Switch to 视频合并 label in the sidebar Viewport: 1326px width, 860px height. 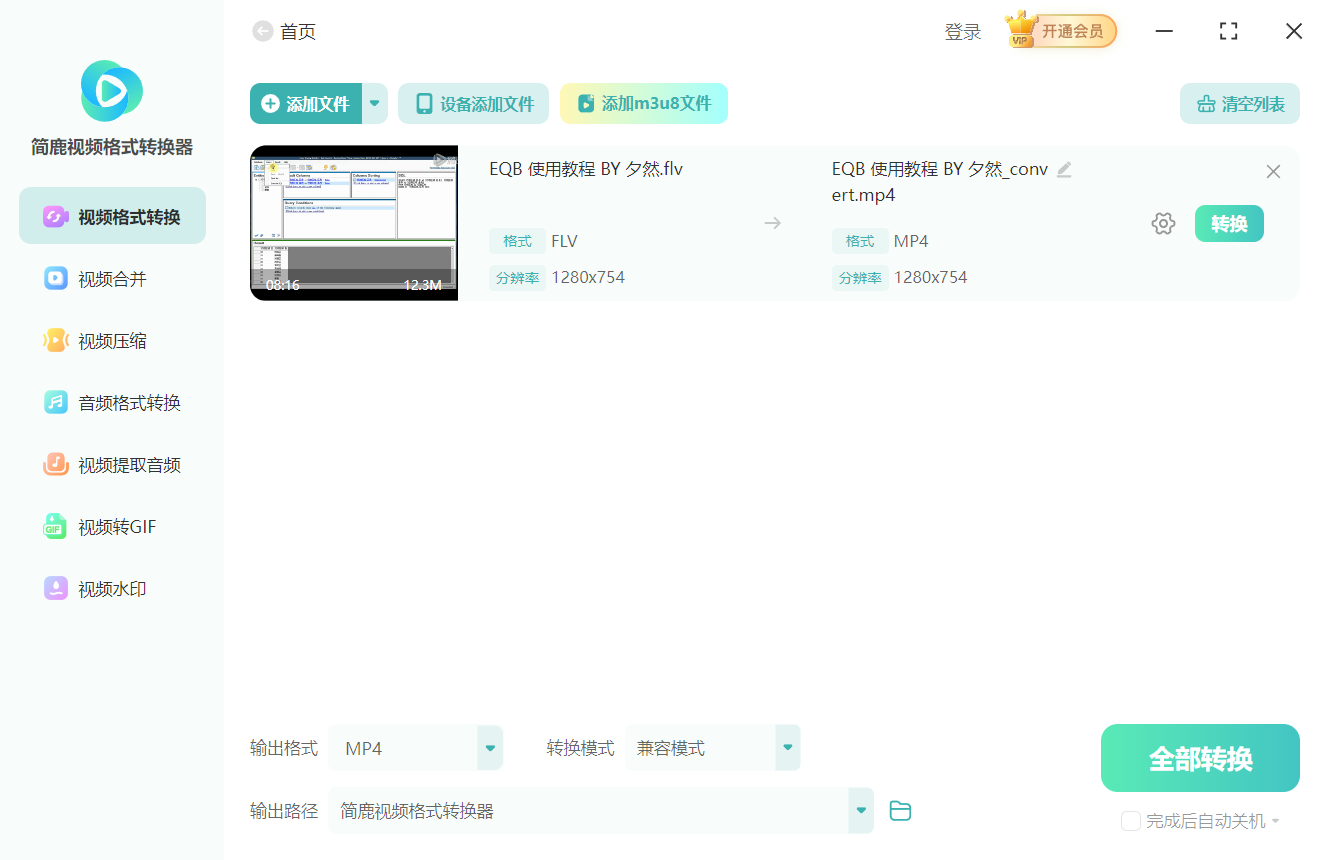point(112,279)
